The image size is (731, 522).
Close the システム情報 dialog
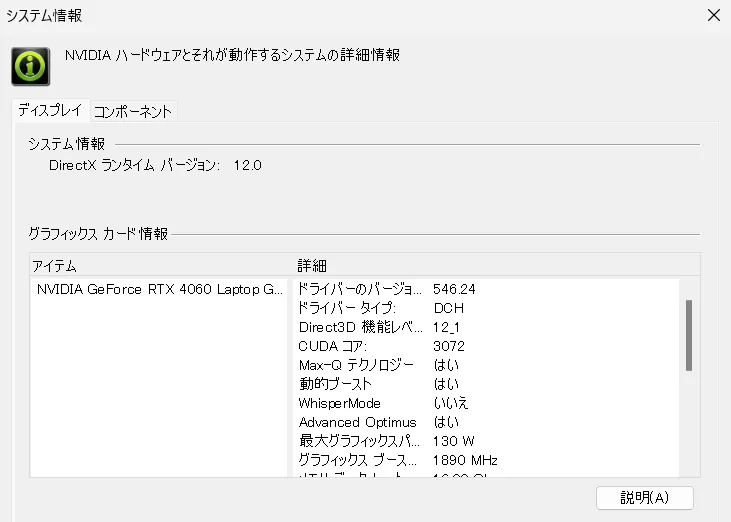(714, 15)
